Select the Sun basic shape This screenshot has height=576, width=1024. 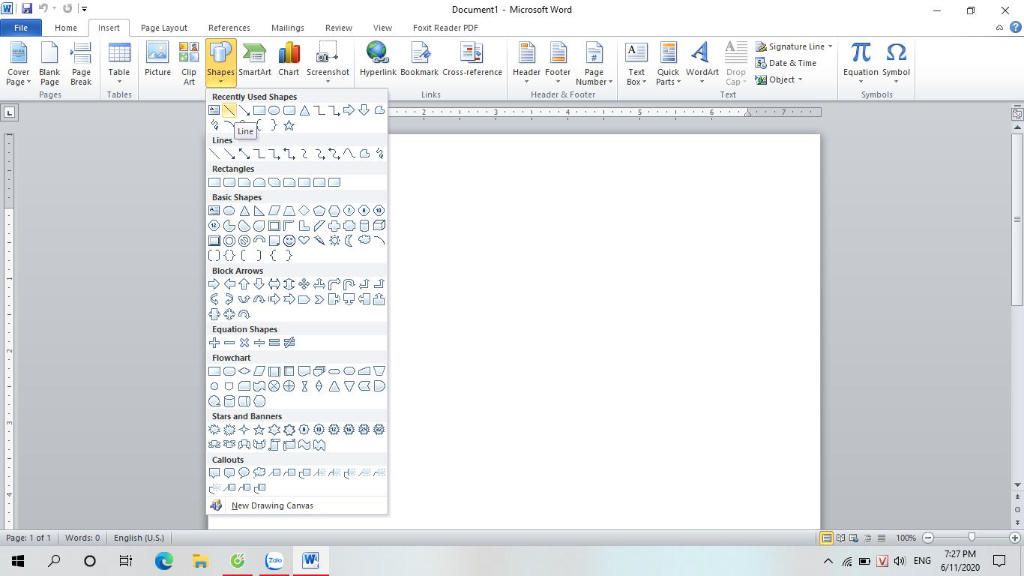coord(334,241)
